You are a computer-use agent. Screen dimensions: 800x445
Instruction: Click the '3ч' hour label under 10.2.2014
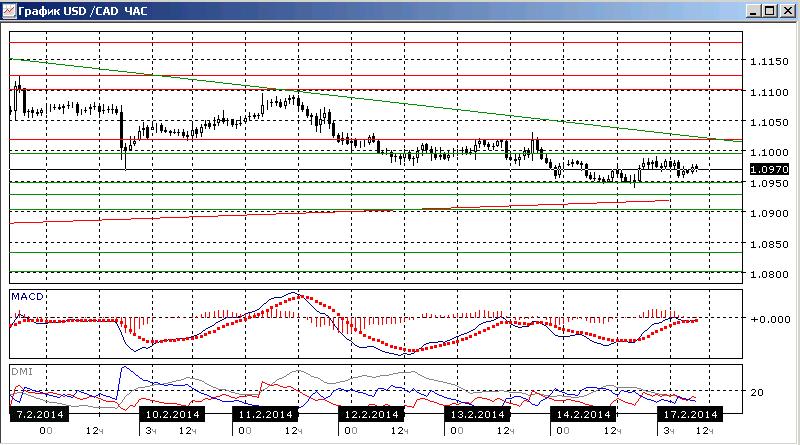coord(151,431)
